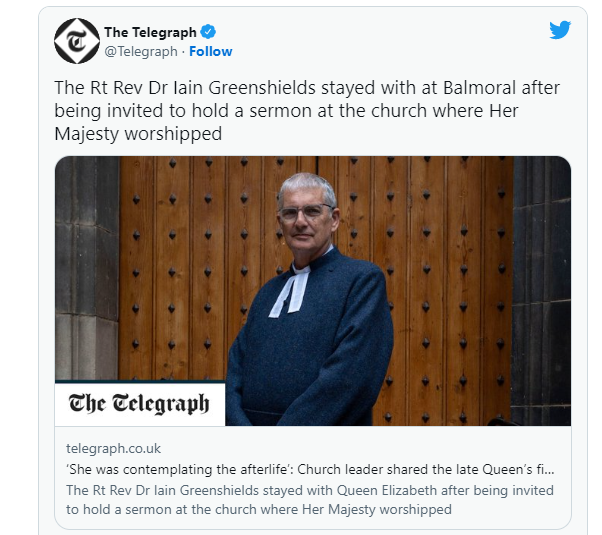Follow the Telegraph account
This screenshot has height=535, width=602.
click(211, 51)
